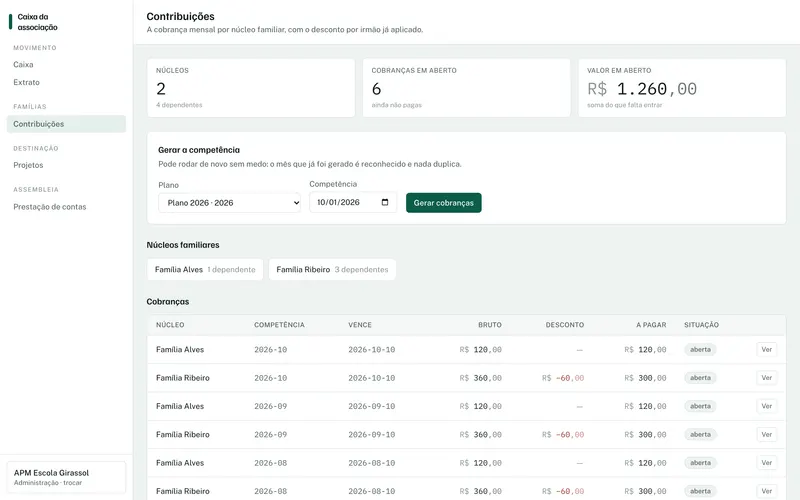Click R$ 300,00 a pagar in Ribeiro 2026-09 row

pyautogui.click(x=645, y=435)
